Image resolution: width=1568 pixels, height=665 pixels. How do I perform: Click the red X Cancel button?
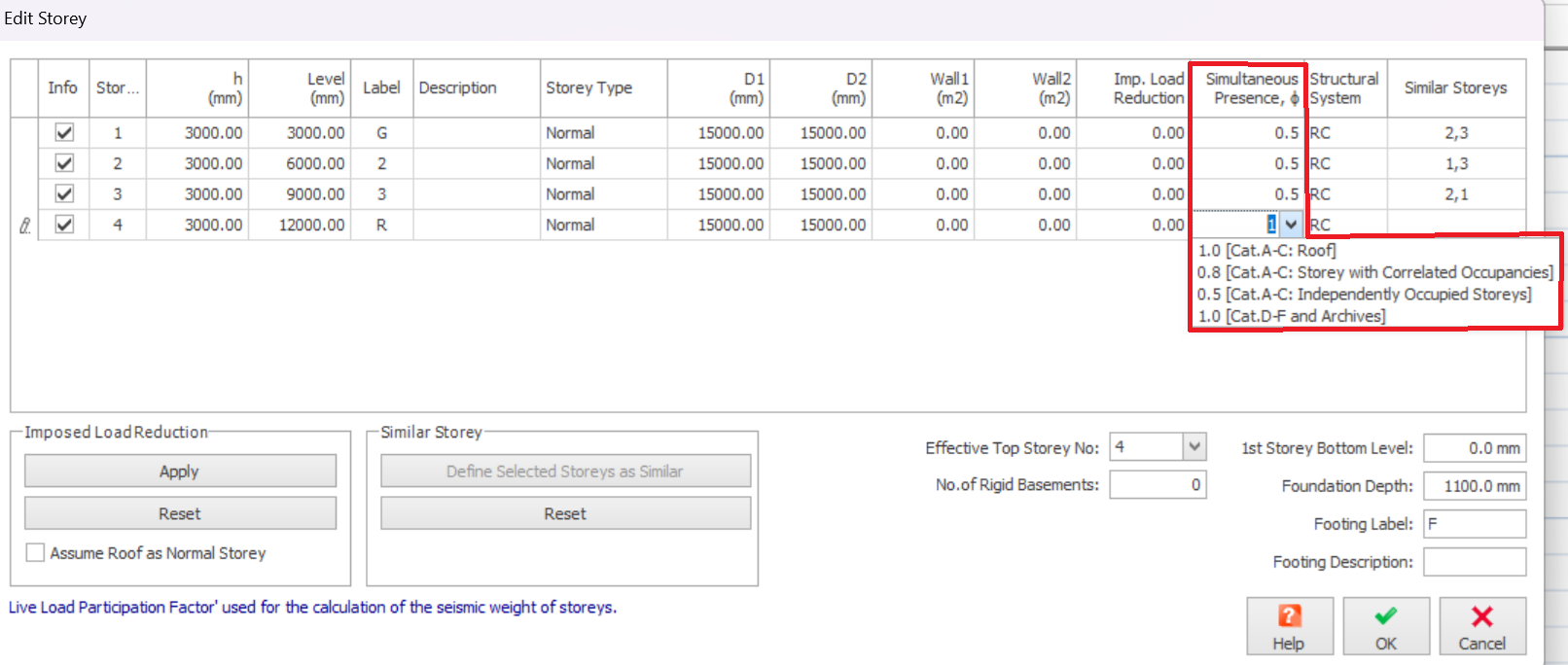coord(1481,626)
